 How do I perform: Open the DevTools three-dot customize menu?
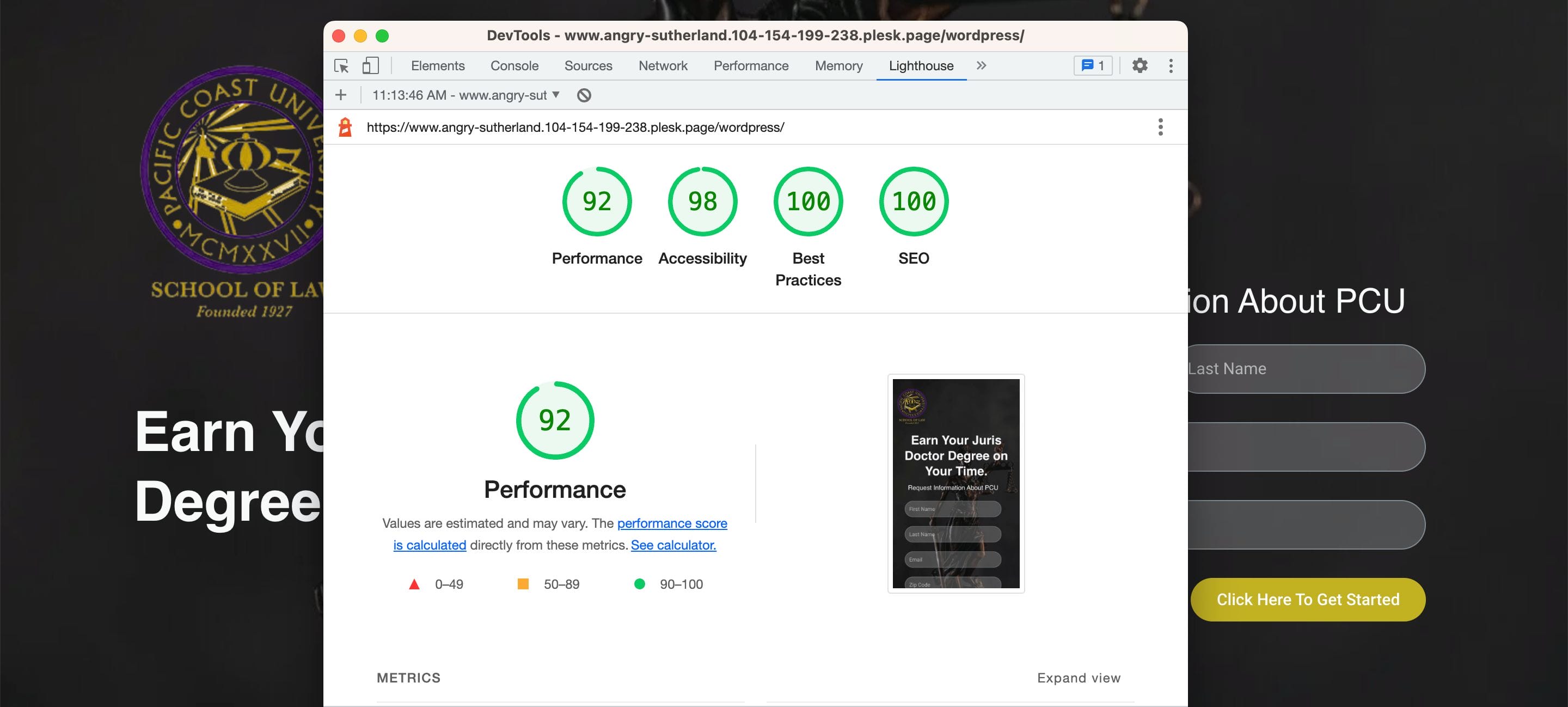click(x=1171, y=66)
